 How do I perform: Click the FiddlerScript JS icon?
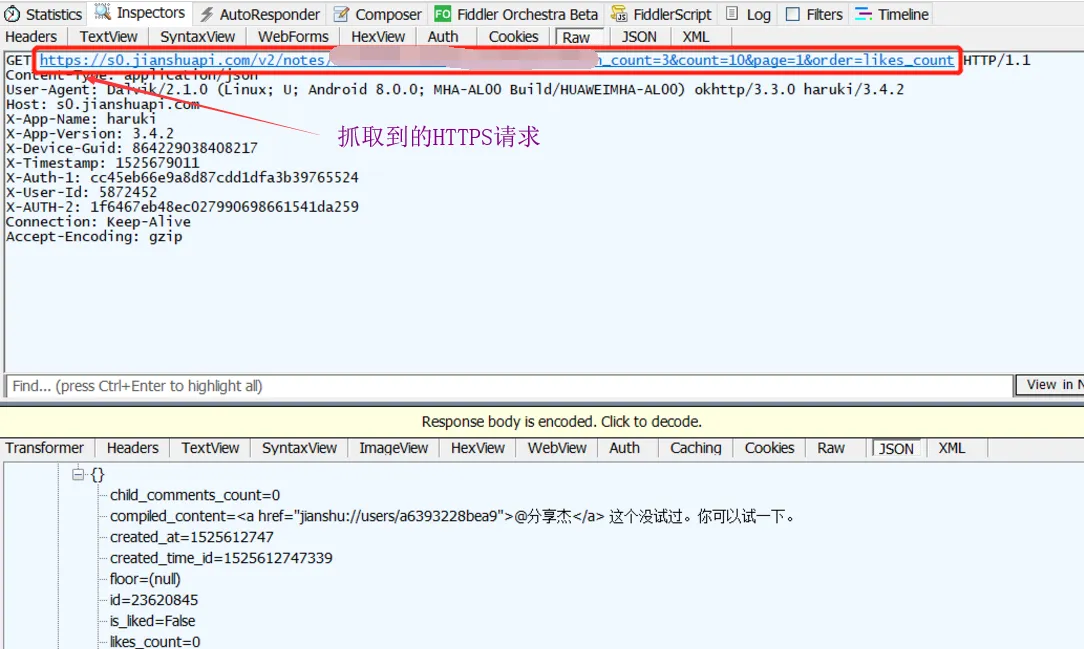(x=619, y=14)
